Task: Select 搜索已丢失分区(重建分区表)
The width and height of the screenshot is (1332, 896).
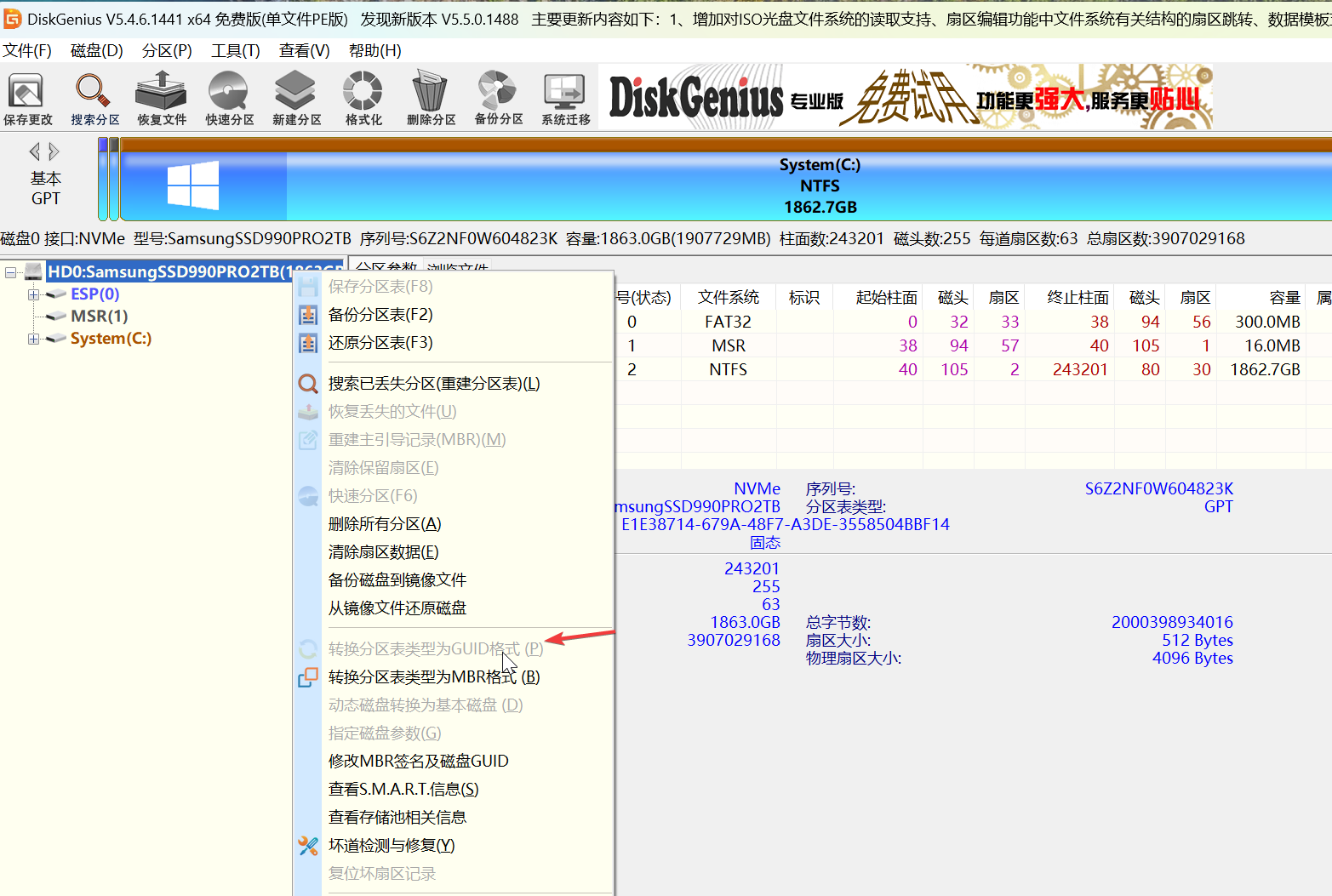Action: pyautogui.click(x=454, y=384)
